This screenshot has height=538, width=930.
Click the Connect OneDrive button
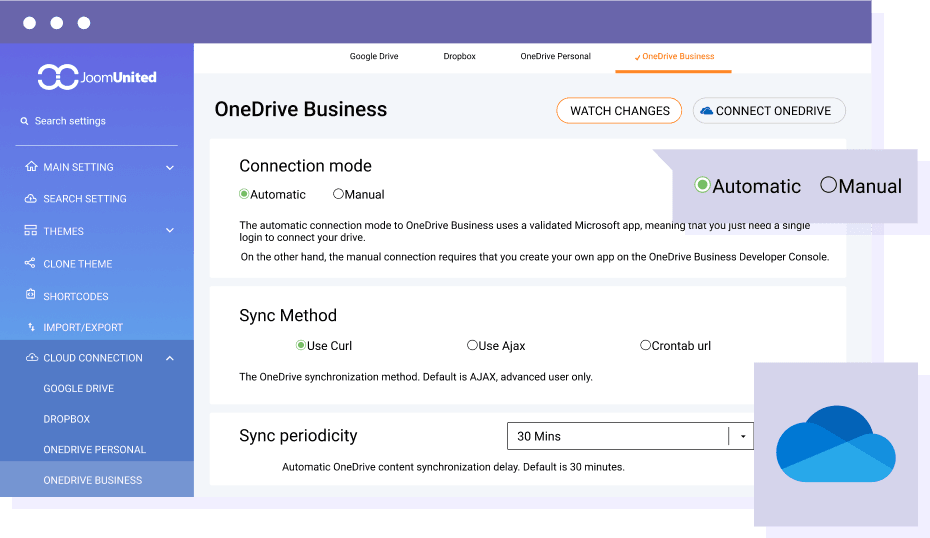pyautogui.click(x=768, y=111)
